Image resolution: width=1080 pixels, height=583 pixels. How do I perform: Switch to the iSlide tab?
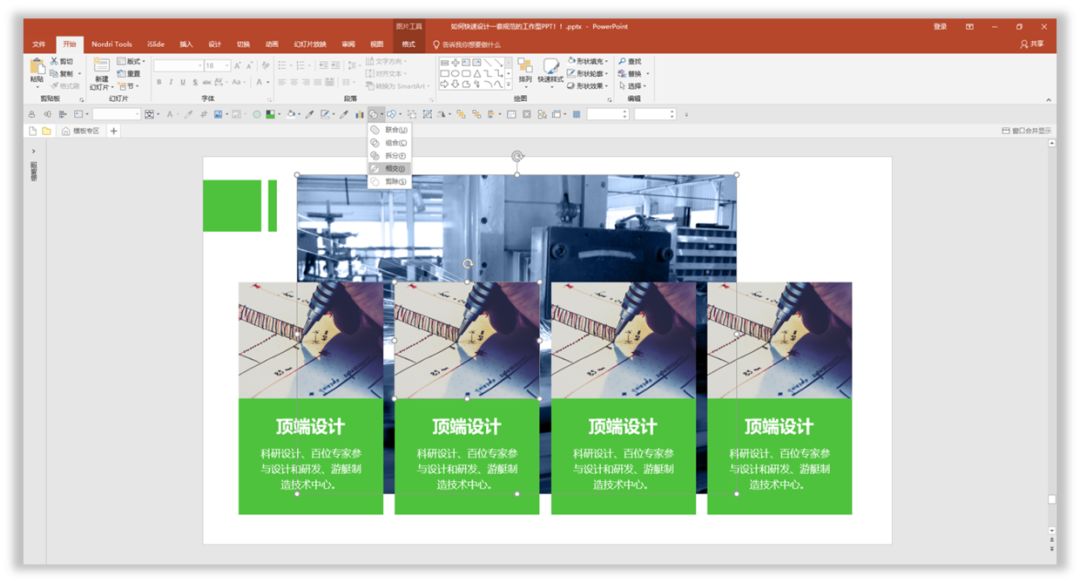156,44
